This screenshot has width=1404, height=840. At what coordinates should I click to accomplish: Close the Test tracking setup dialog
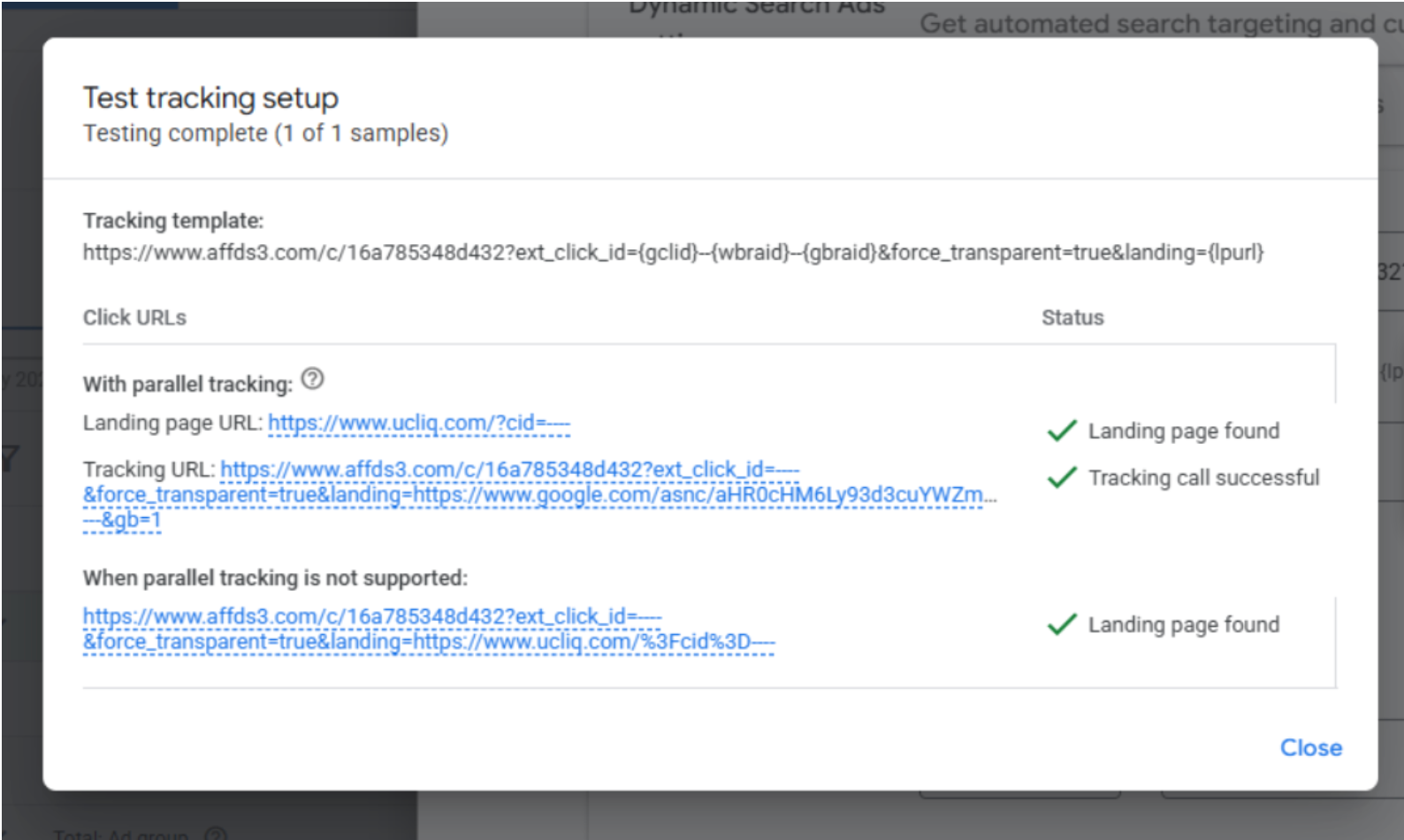[1310, 748]
